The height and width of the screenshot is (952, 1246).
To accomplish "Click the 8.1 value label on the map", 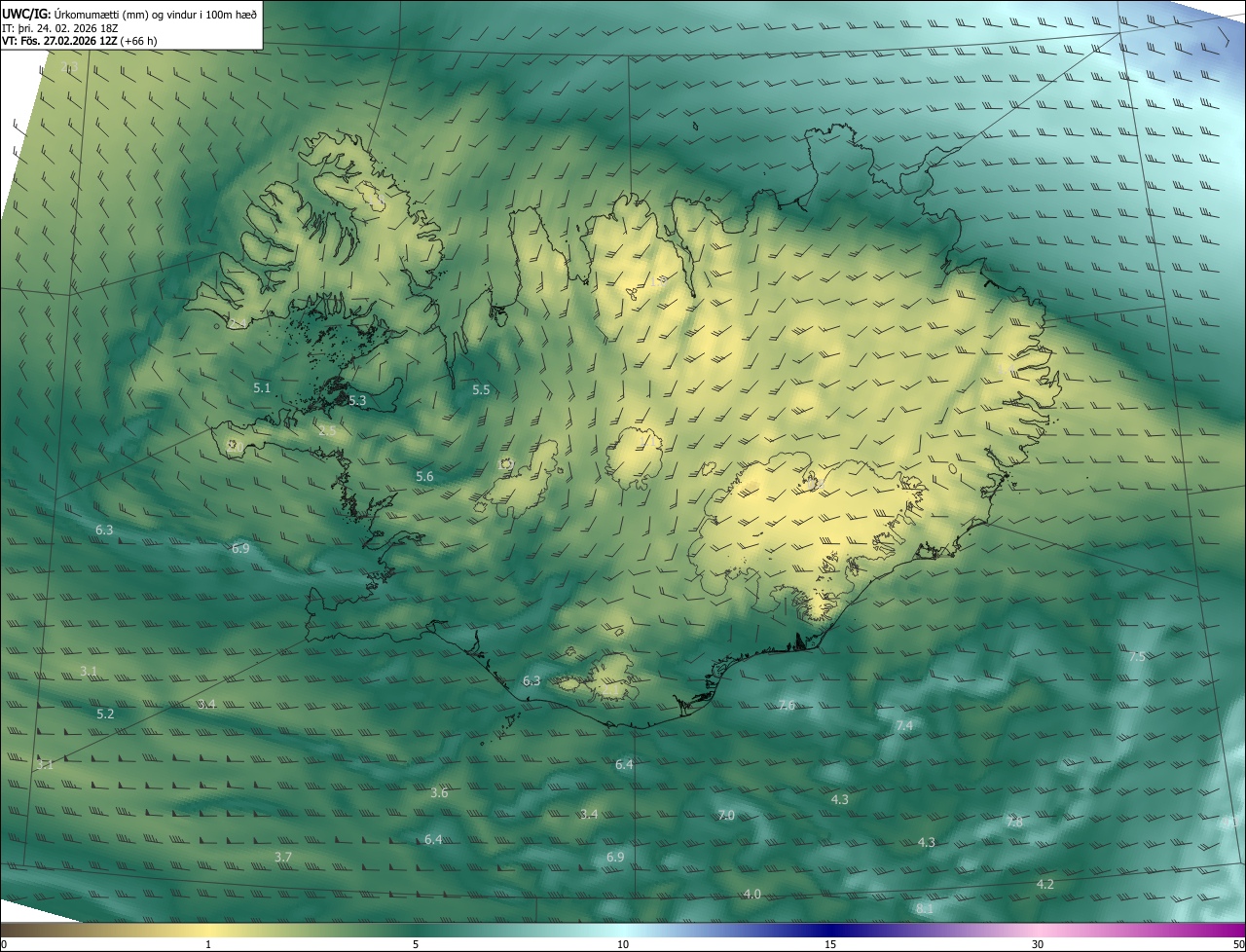I will tap(925, 908).
